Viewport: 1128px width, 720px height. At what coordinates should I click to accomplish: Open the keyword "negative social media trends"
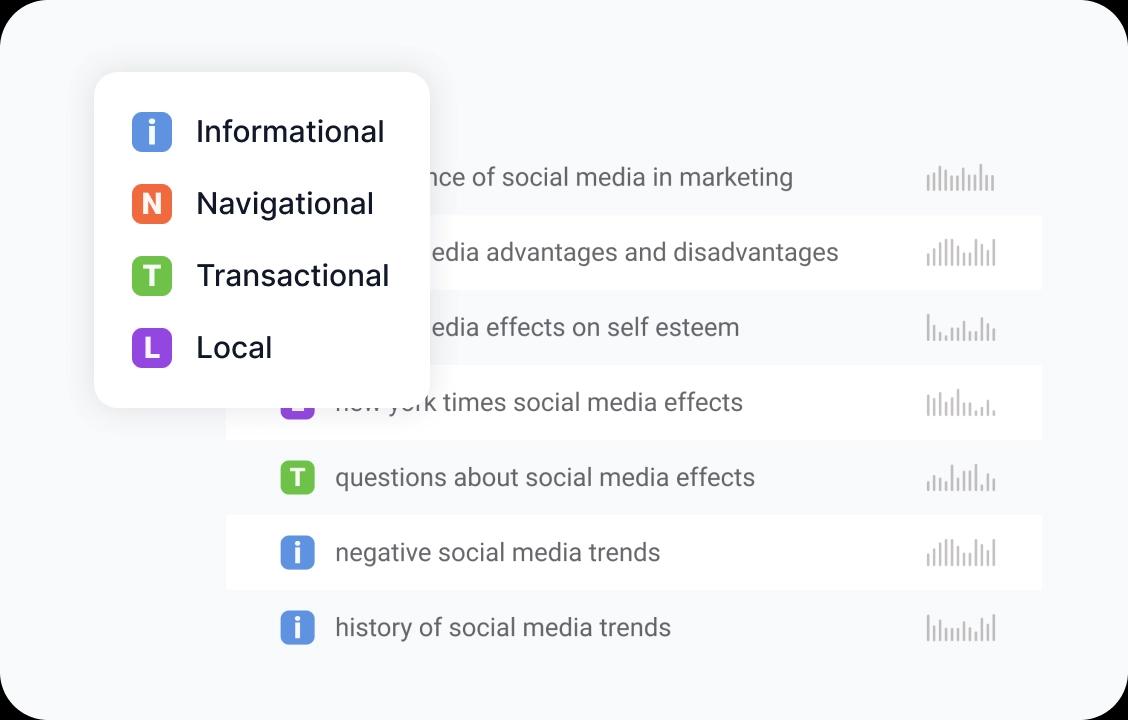coord(498,553)
